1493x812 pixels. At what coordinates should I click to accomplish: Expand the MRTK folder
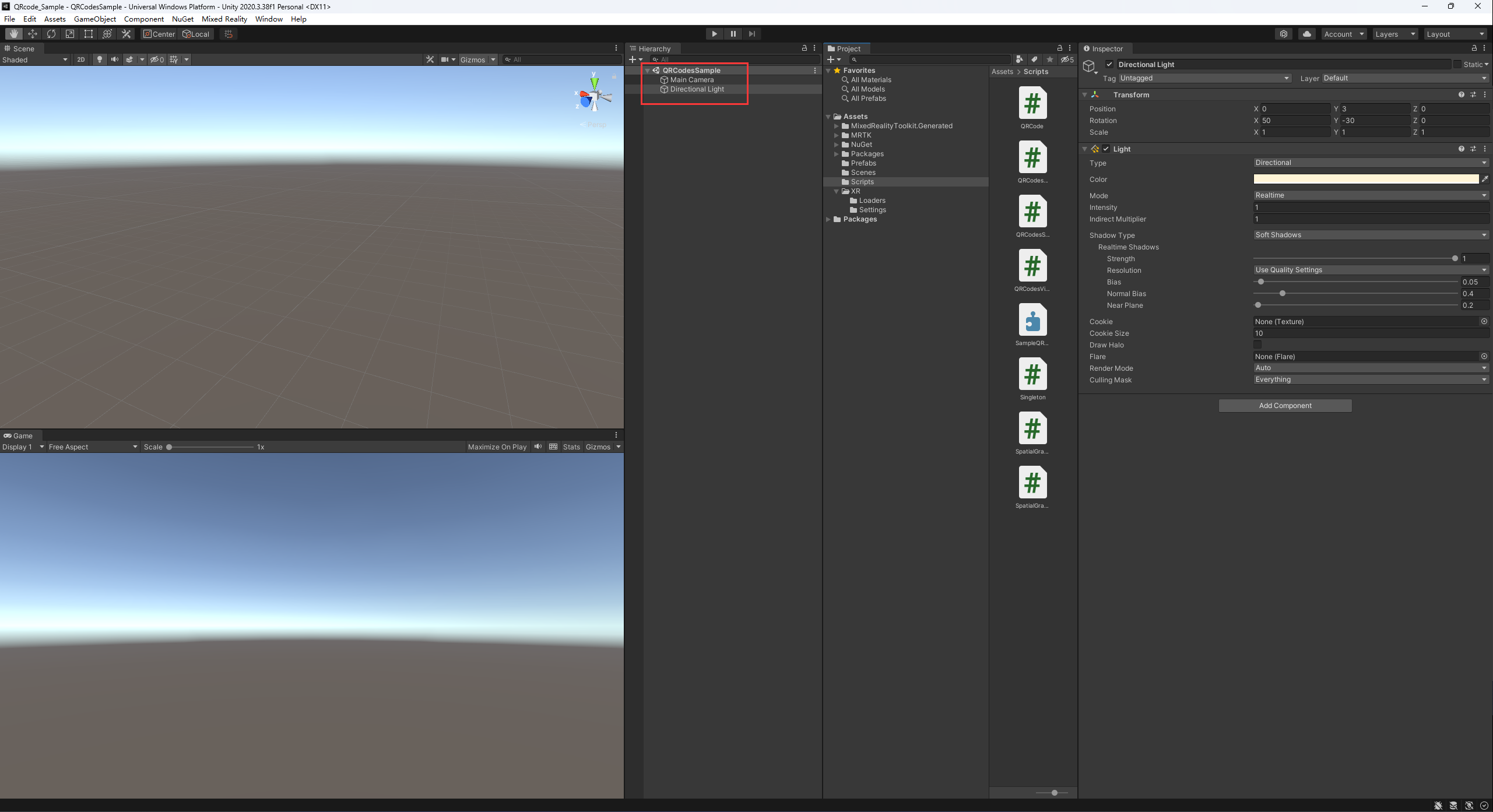(836, 135)
